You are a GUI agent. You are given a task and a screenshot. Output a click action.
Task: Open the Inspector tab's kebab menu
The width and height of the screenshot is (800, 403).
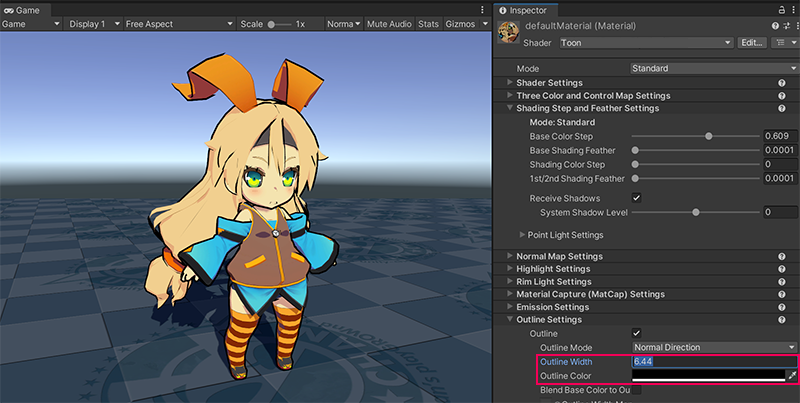(793, 10)
